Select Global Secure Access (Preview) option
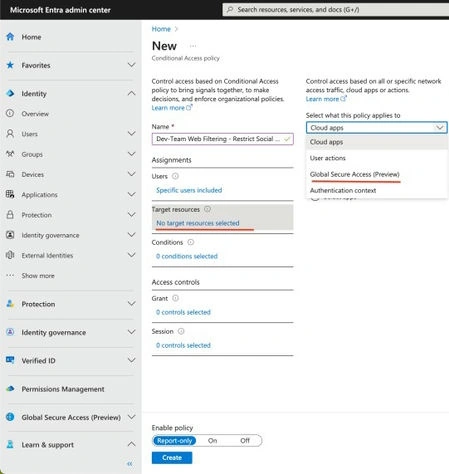The height and width of the screenshot is (474, 449). pos(354,174)
